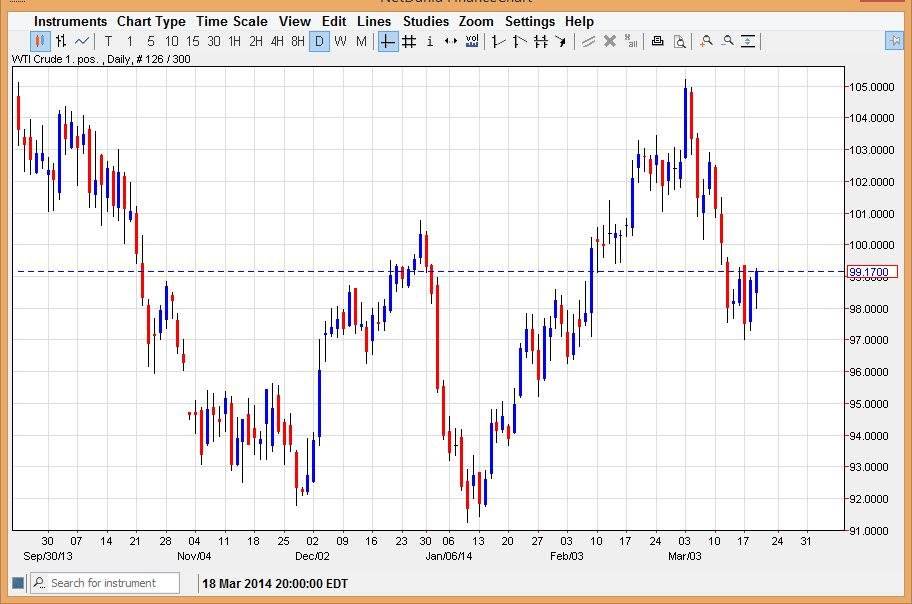Open the Instruments menu
Image resolution: width=912 pixels, height=604 pixels.
pos(68,20)
